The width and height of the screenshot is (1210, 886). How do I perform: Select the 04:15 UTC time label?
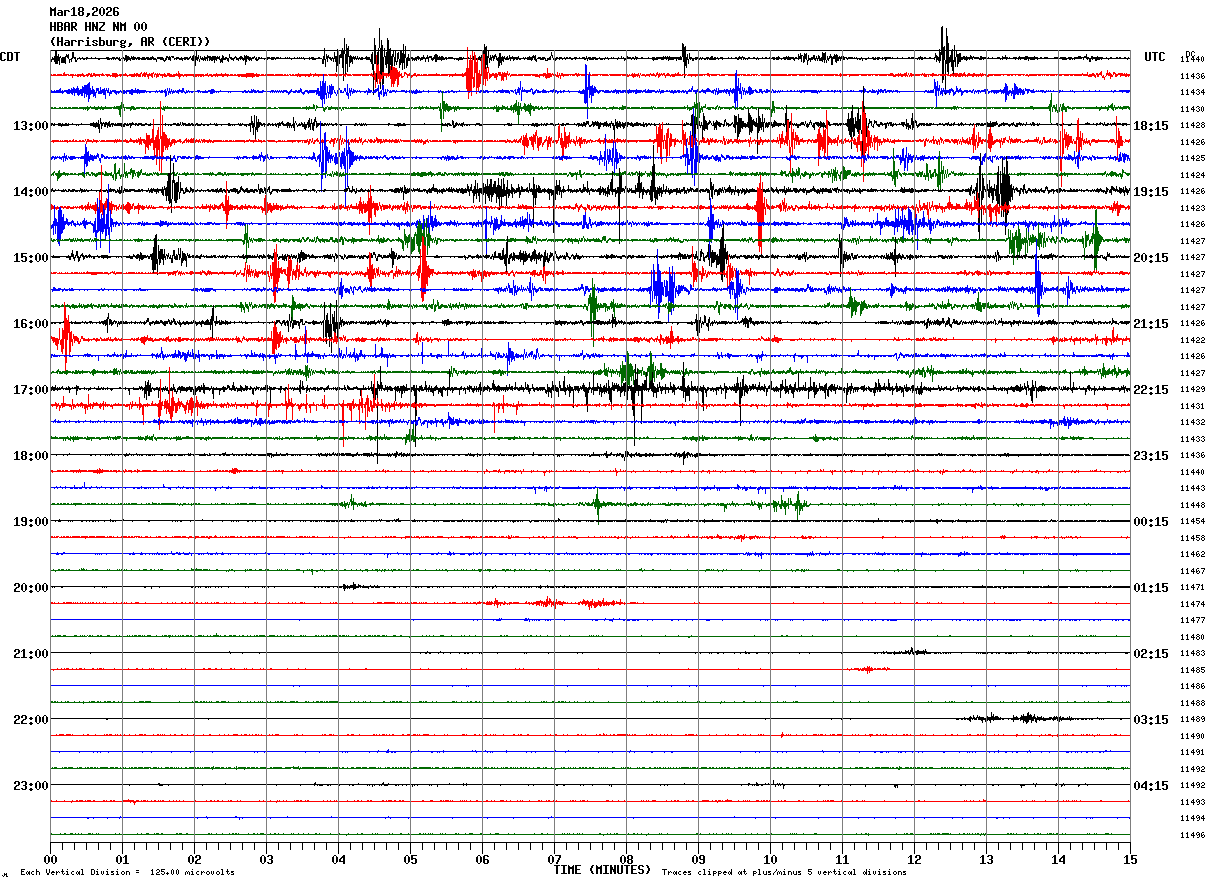click(x=1150, y=786)
